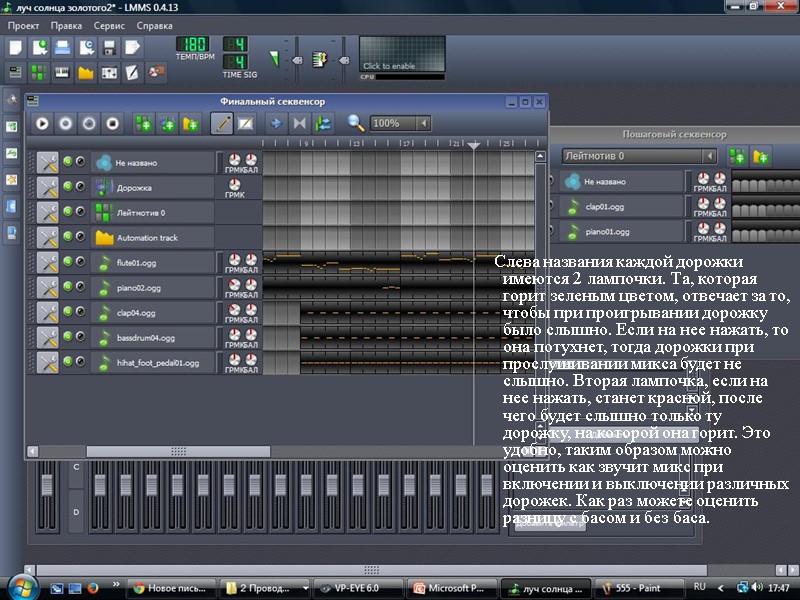Image resolution: width=800 pixels, height=600 pixels.
Task: Open the zoom percentage dropdown arrow
Action: pos(424,123)
